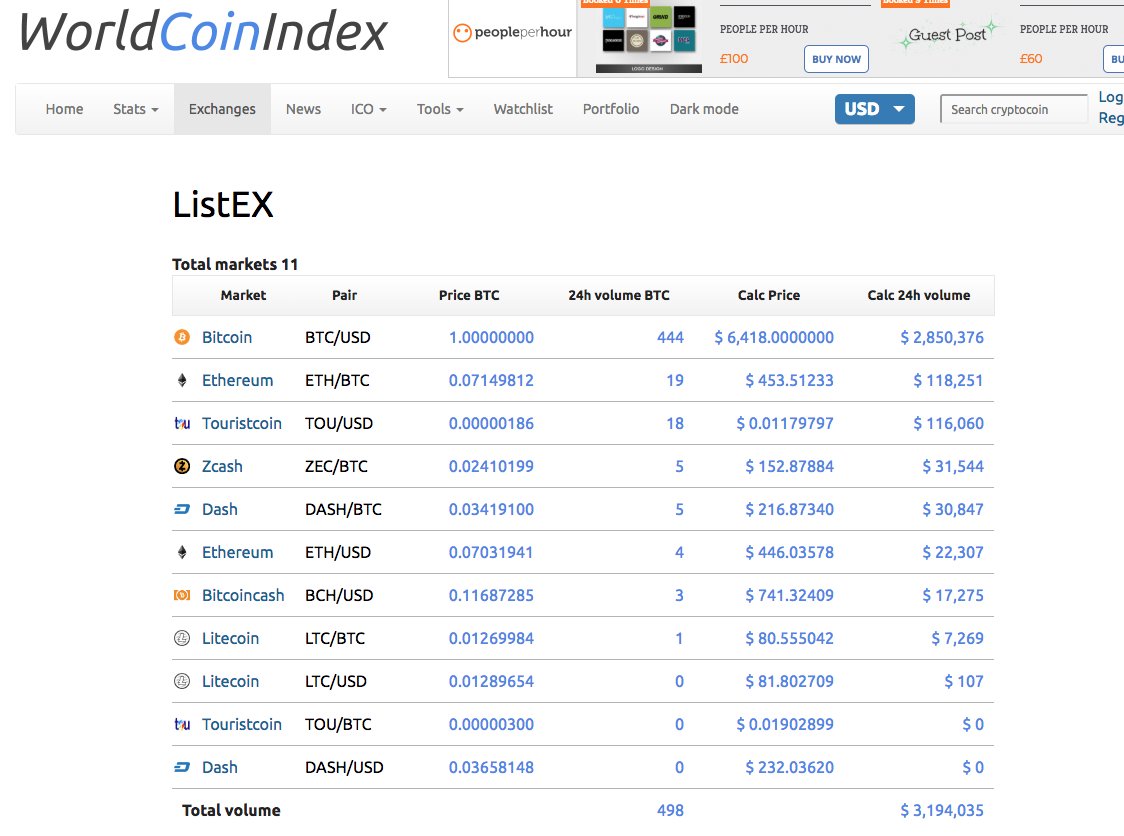Open the Ethereum link in ETH/BTC row
This screenshot has height=836, width=1124.
(x=237, y=380)
